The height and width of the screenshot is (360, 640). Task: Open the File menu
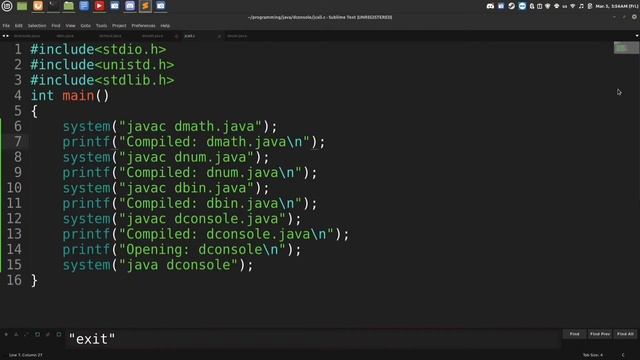click(x=6, y=26)
